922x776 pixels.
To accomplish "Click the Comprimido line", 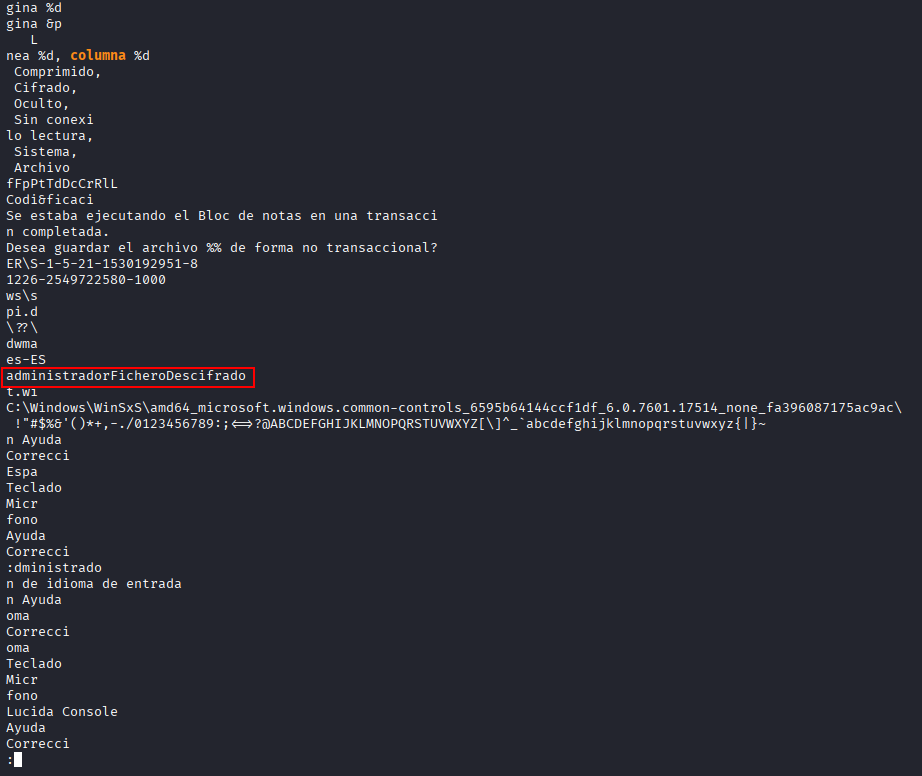I will coord(58,72).
